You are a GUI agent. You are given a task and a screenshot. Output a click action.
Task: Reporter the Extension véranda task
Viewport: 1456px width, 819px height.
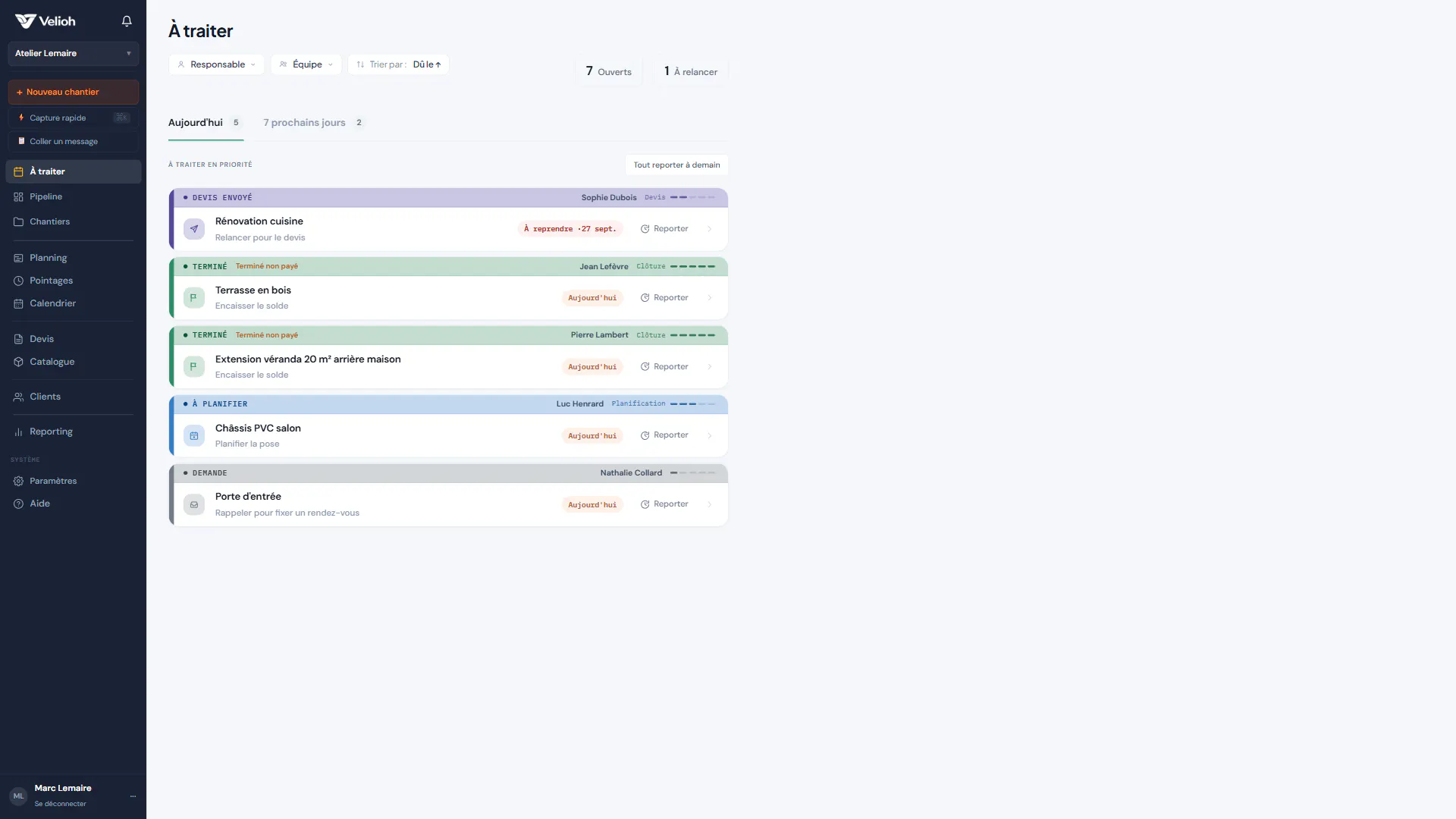(664, 367)
